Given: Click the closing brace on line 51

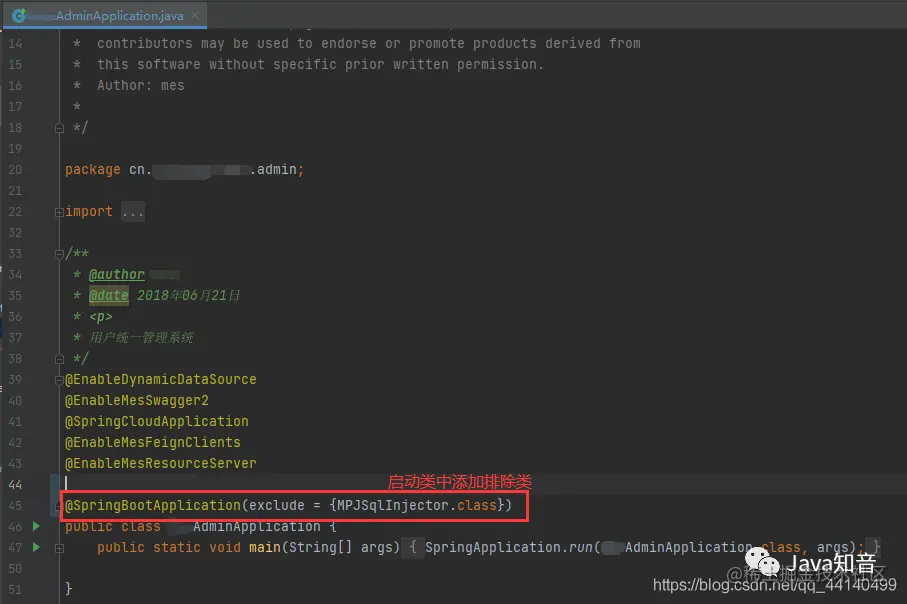Looking at the screenshot, I should click(x=68, y=588).
